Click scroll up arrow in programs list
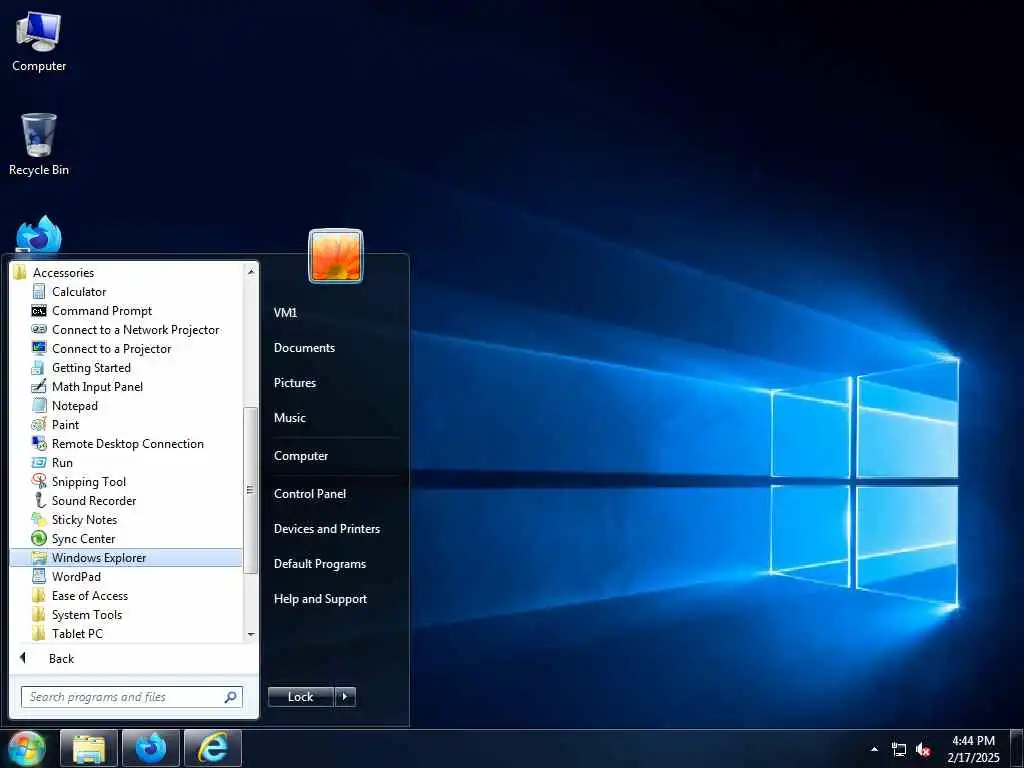The width and height of the screenshot is (1024, 768). pos(251,271)
